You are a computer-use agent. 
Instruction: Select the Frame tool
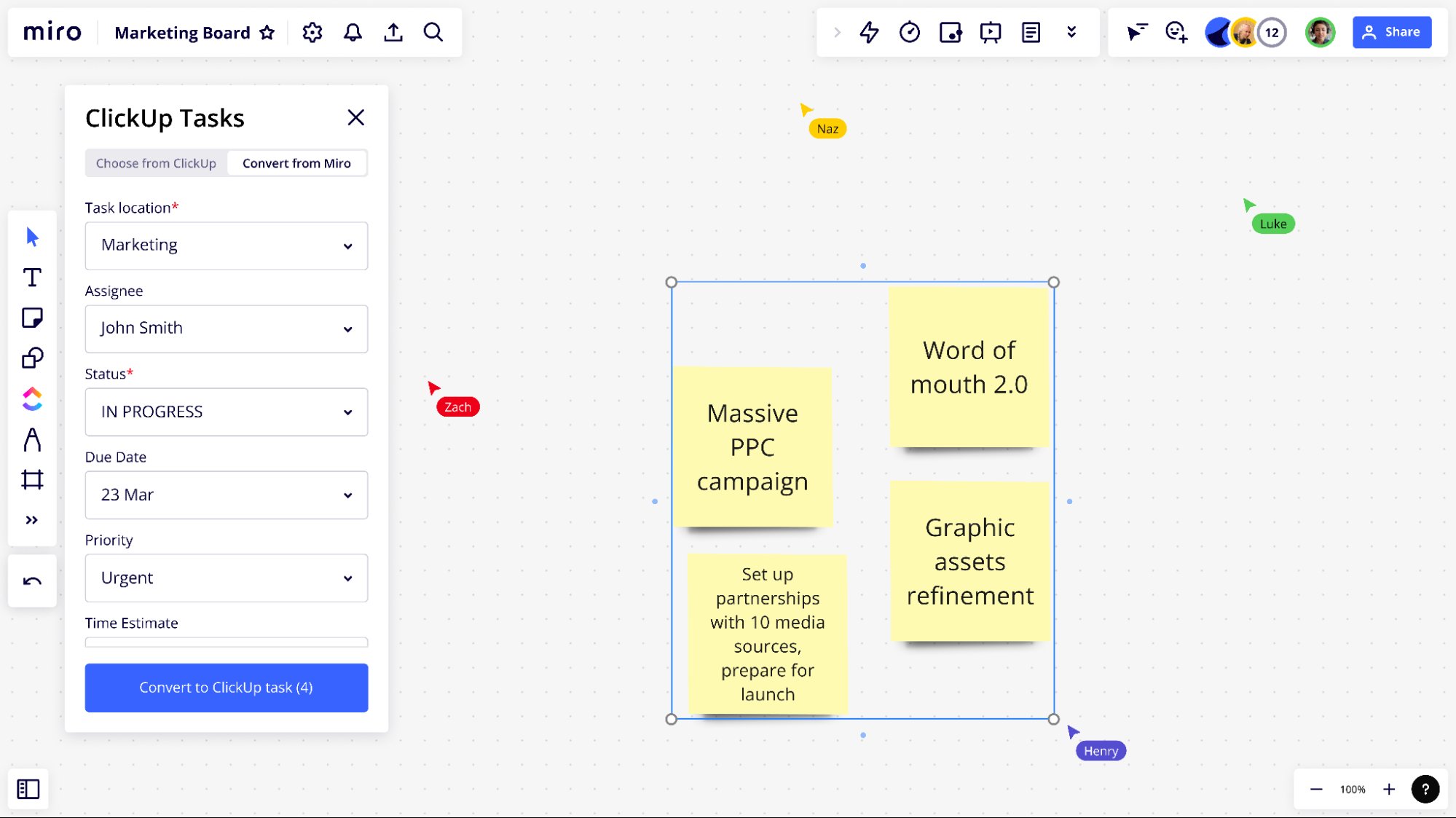(32, 479)
